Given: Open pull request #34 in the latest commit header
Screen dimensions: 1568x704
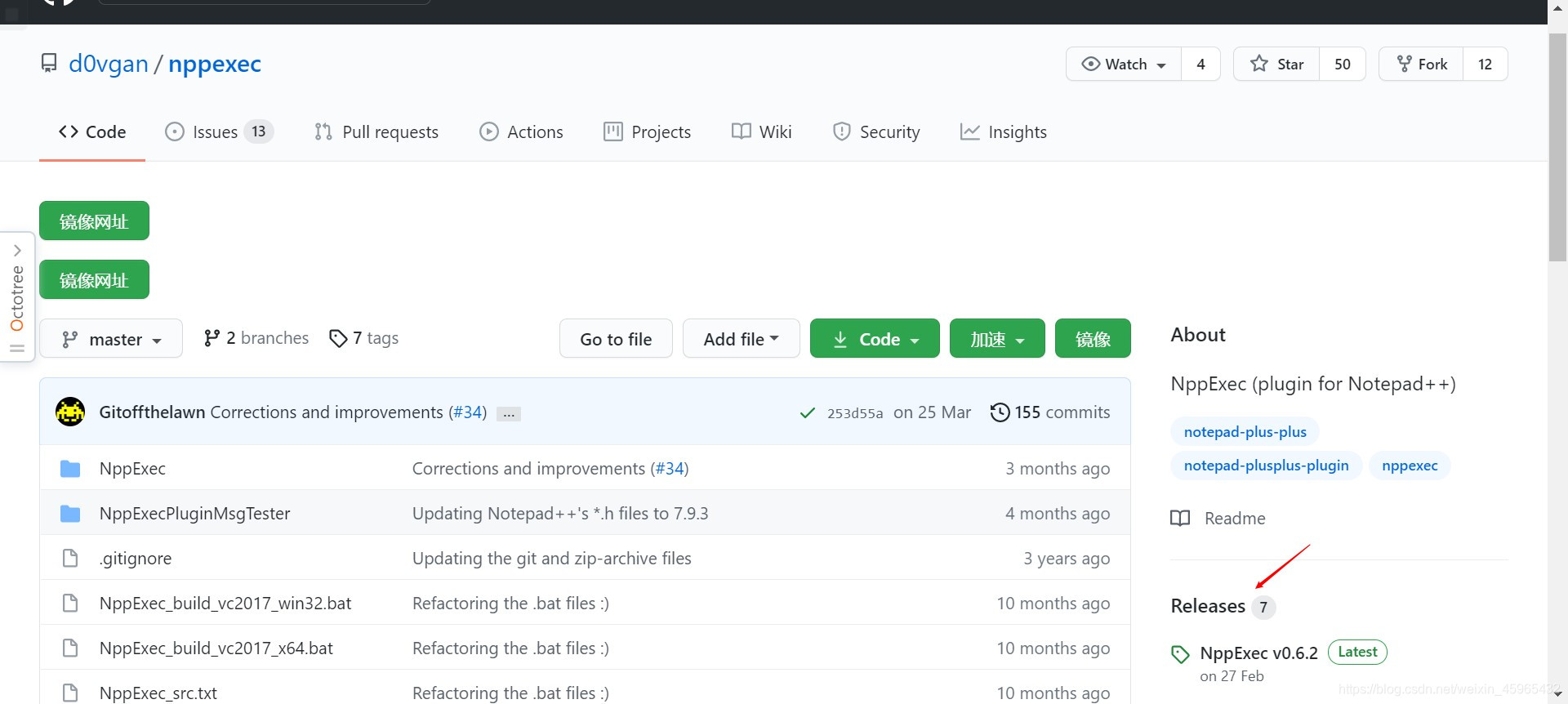Looking at the screenshot, I should click(468, 412).
